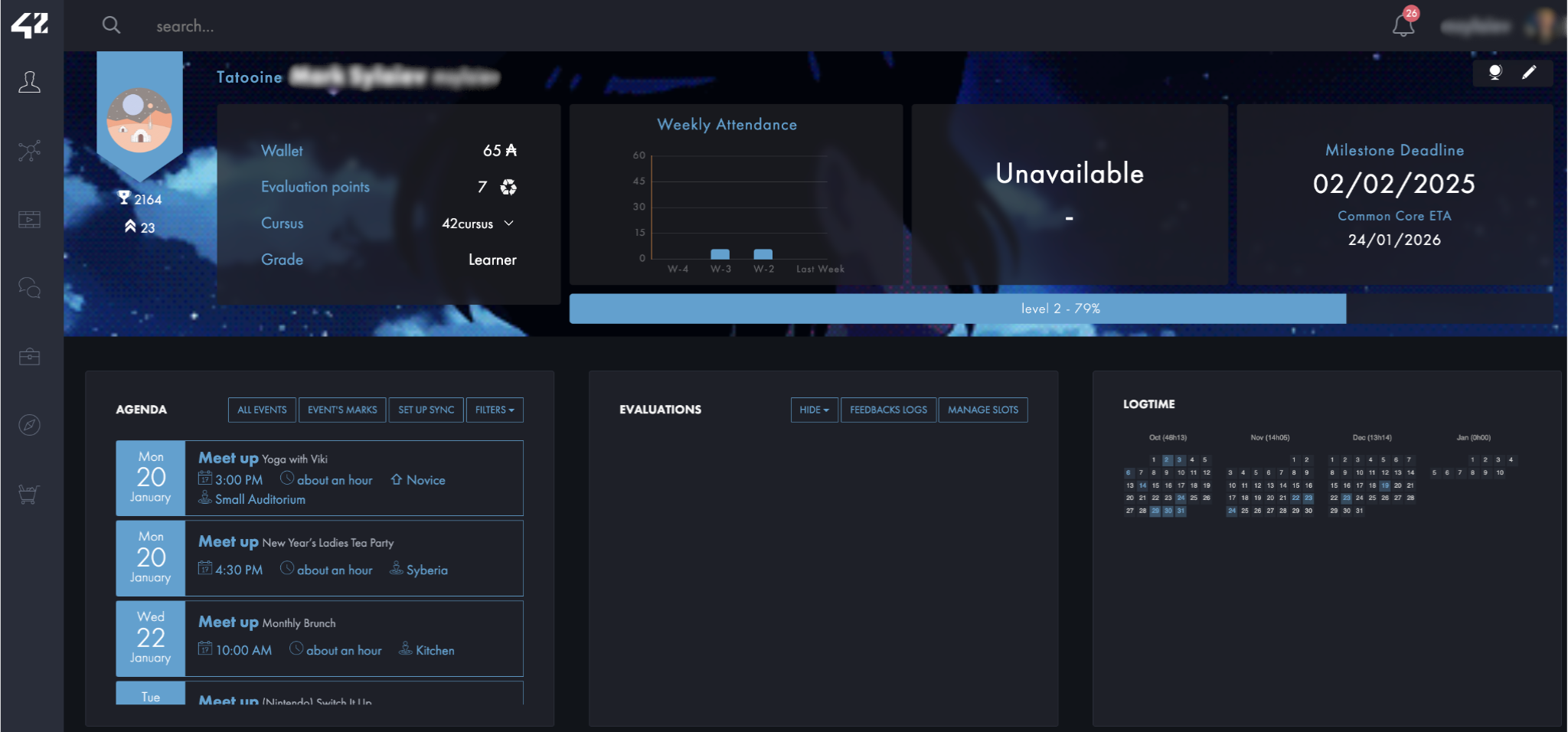Click the wallet currency symbol icon
Image resolution: width=1568 pixels, height=732 pixels.
click(511, 151)
